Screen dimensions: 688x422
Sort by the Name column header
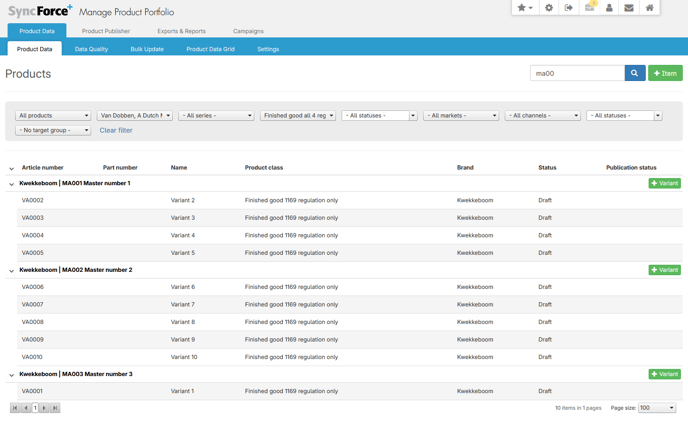[x=179, y=168]
